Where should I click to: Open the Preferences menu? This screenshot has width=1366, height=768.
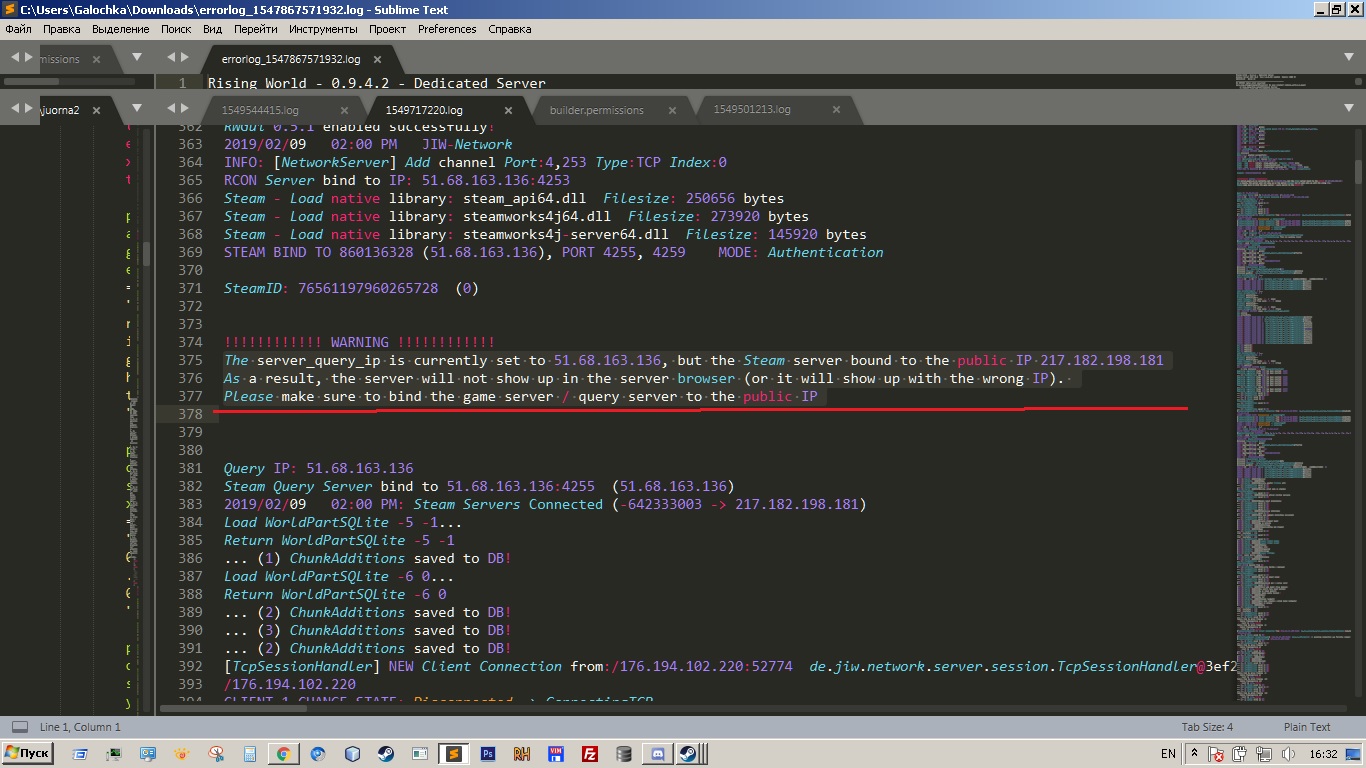[x=446, y=29]
